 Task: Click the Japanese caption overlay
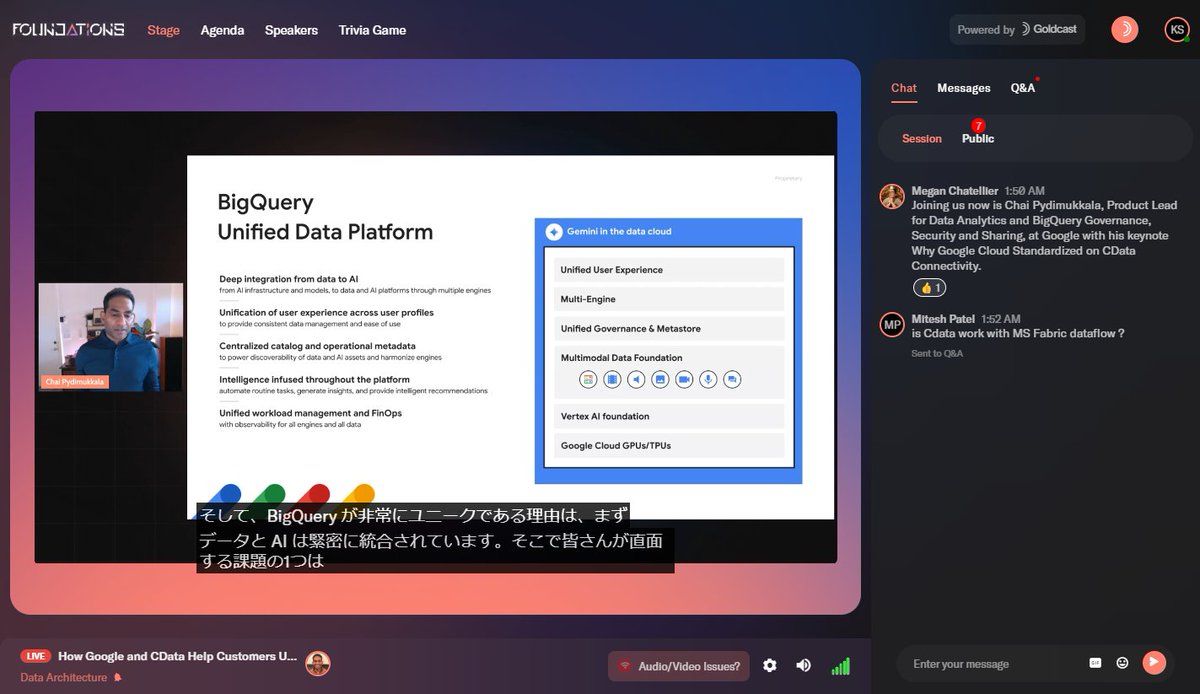click(x=435, y=538)
